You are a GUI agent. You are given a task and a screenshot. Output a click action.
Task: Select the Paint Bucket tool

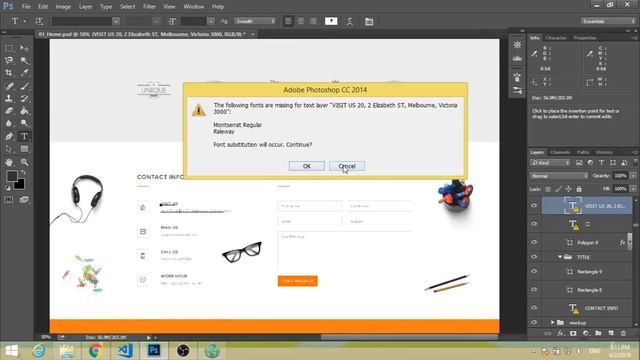coord(24,111)
